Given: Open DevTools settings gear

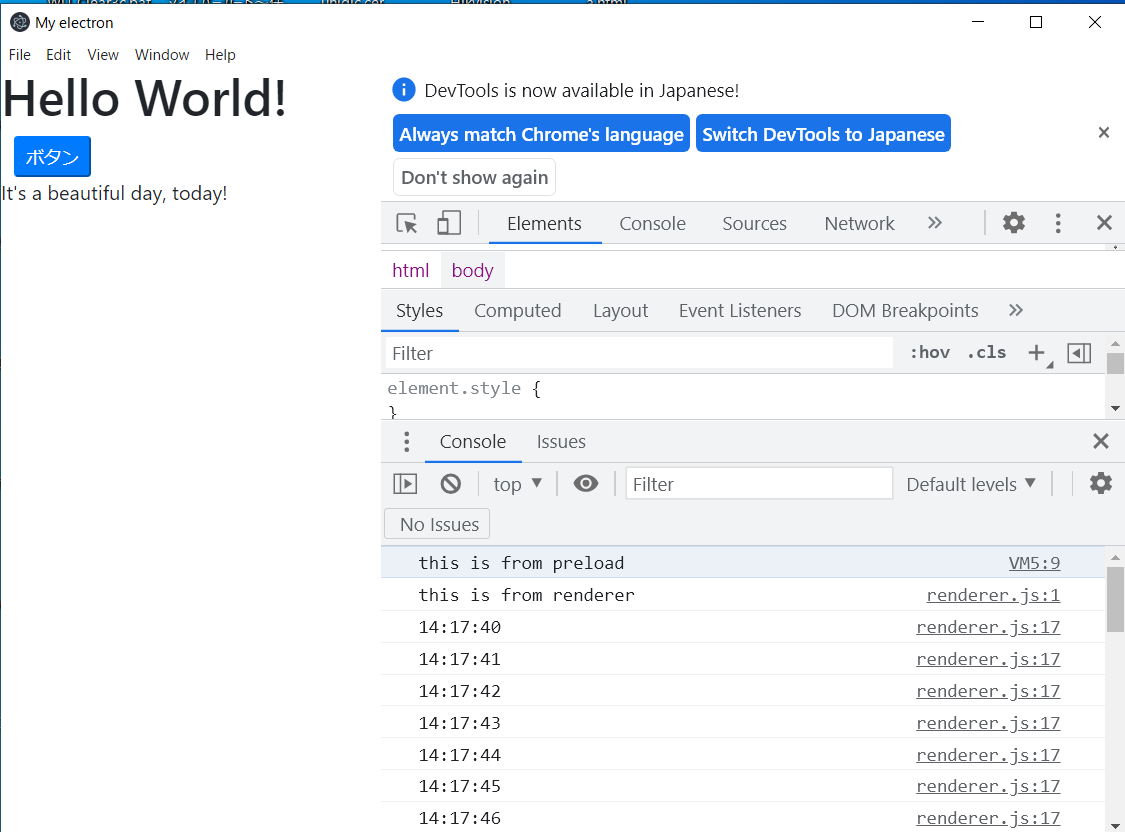Looking at the screenshot, I should pyautogui.click(x=1013, y=222).
